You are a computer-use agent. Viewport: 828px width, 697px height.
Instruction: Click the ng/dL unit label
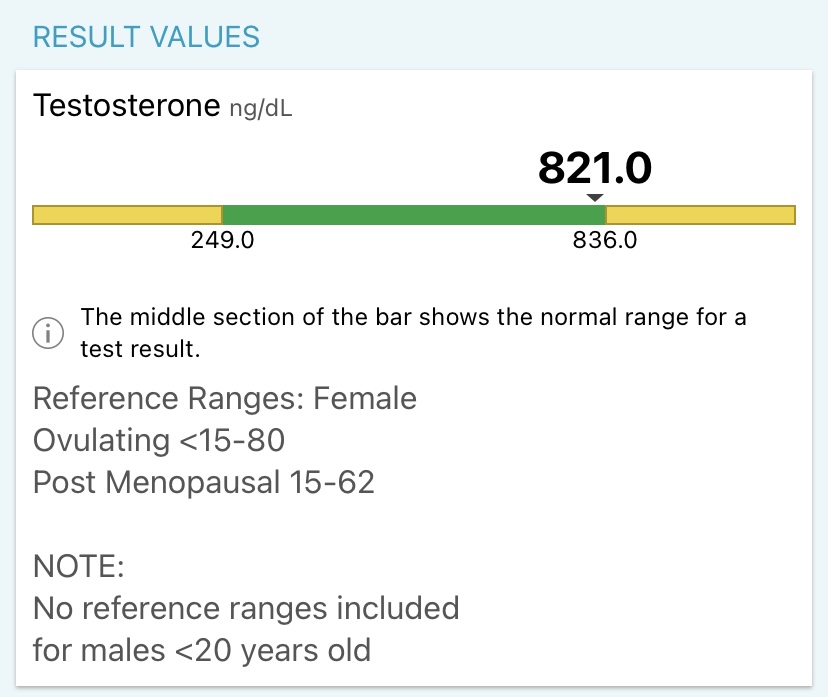coord(261,108)
